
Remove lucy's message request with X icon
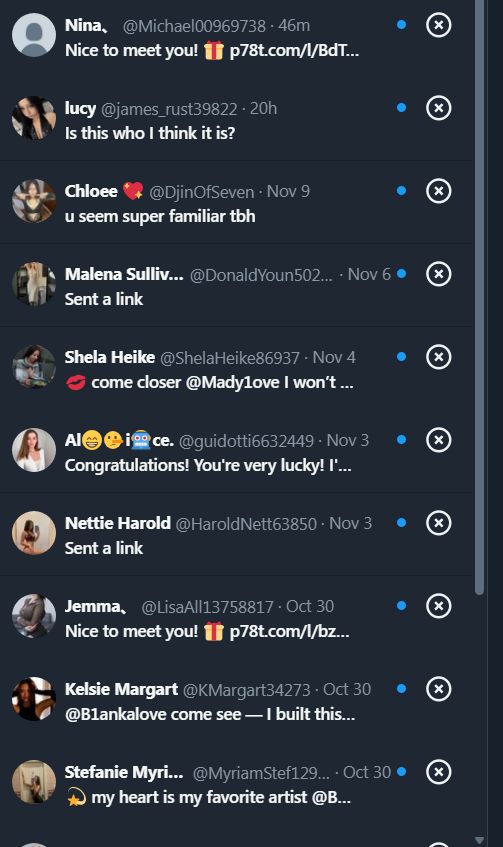pos(439,108)
